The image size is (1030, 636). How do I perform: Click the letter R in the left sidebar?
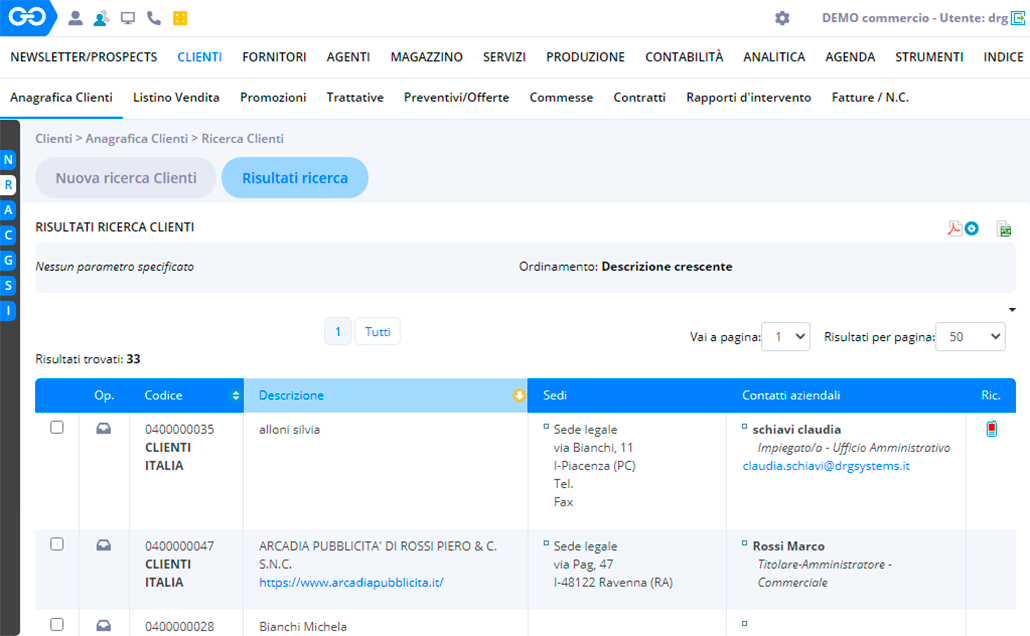9,185
